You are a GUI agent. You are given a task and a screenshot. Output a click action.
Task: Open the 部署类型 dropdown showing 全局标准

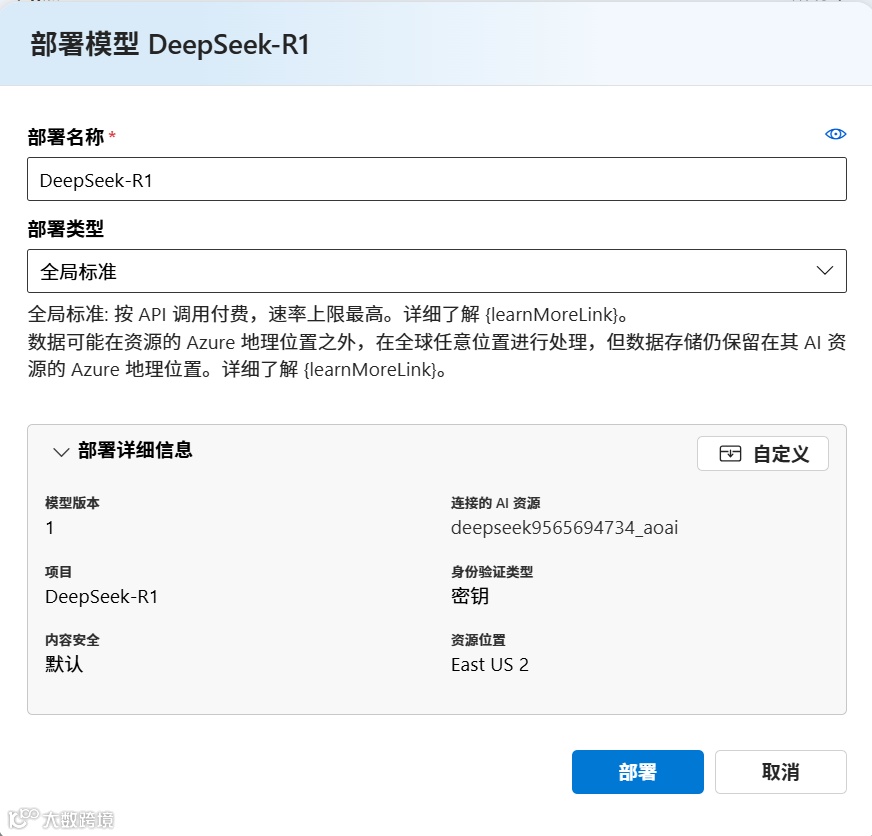click(x=437, y=271)
